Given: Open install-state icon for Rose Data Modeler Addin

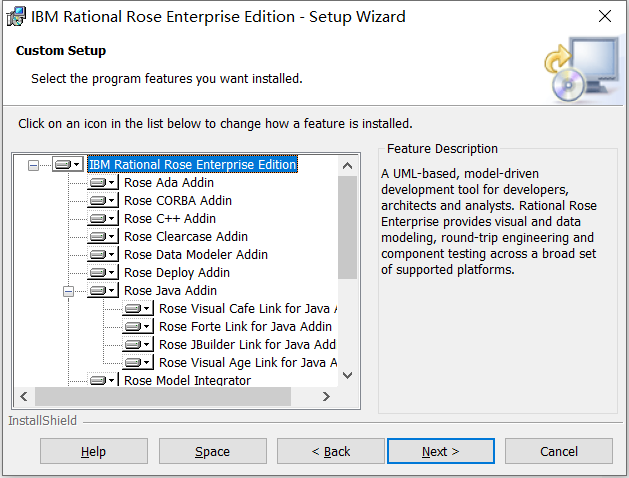Looking at the screenshot, I should coord(103,255).
